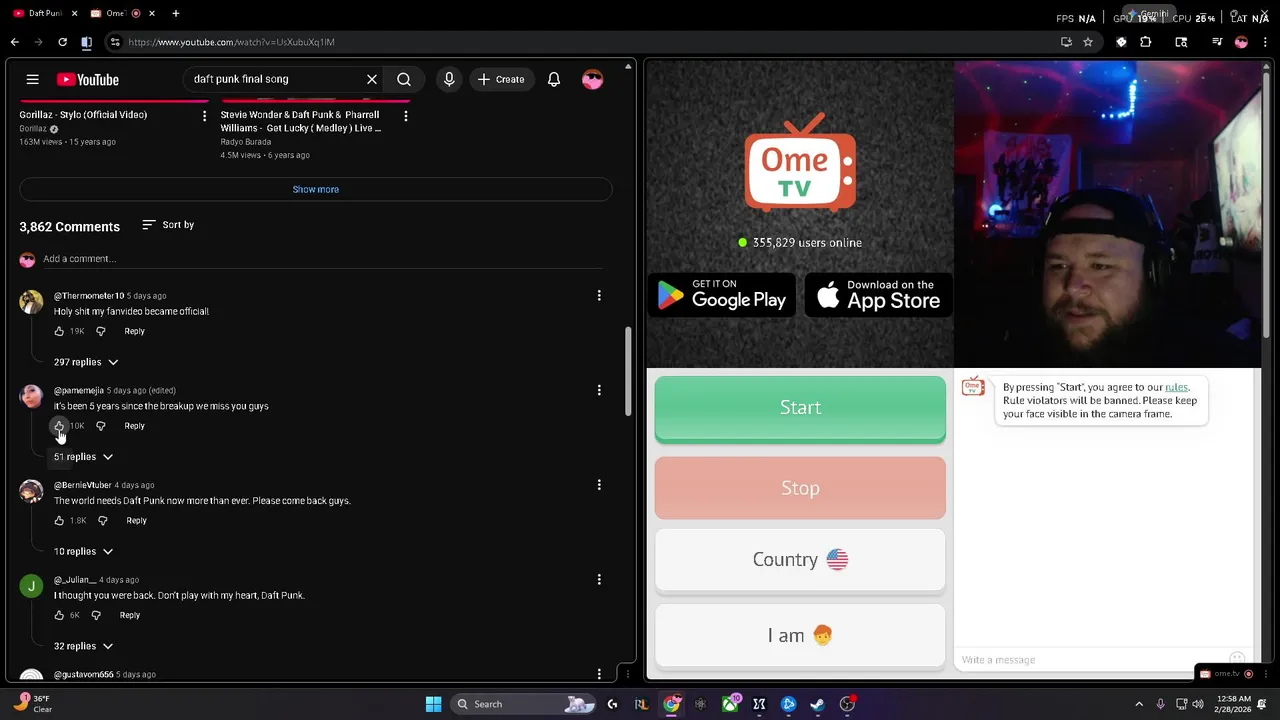Like the @Thermometer10 comment
The width and height of the screenshot is (1280, 720).
tap(59, 331)
